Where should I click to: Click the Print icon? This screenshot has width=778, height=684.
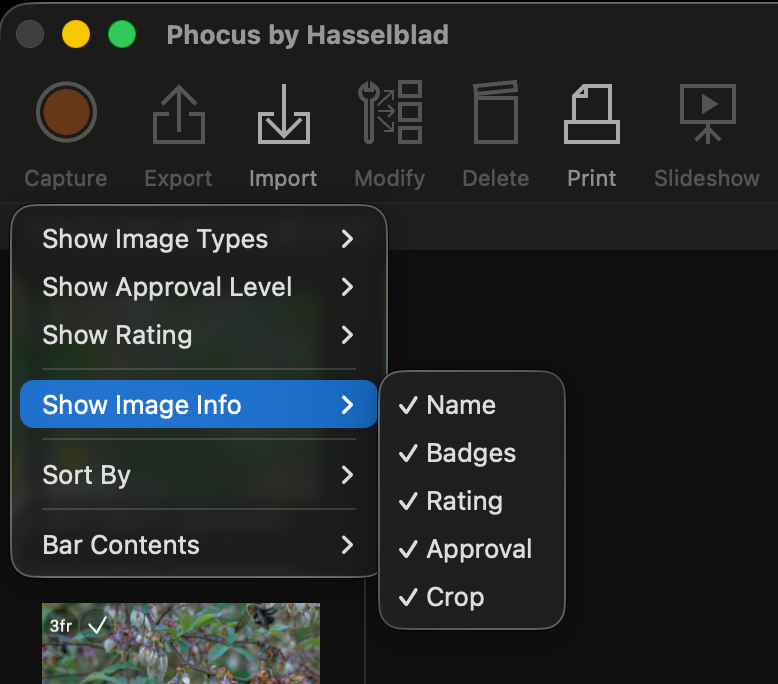(x=591, y=114)
